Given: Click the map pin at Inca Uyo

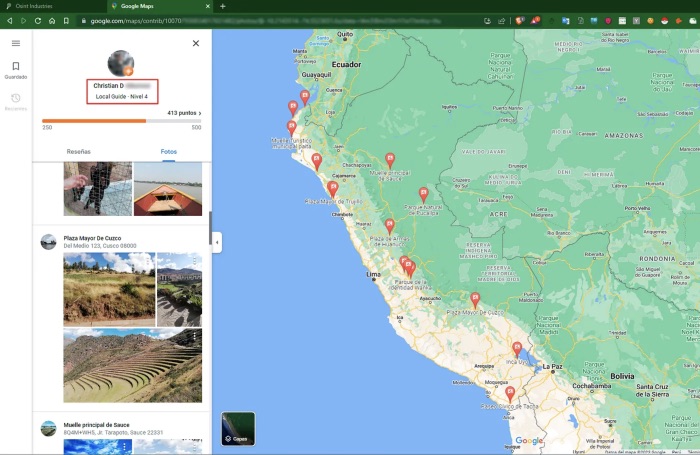Looking at the screenshot, I should tap(517, 349).
